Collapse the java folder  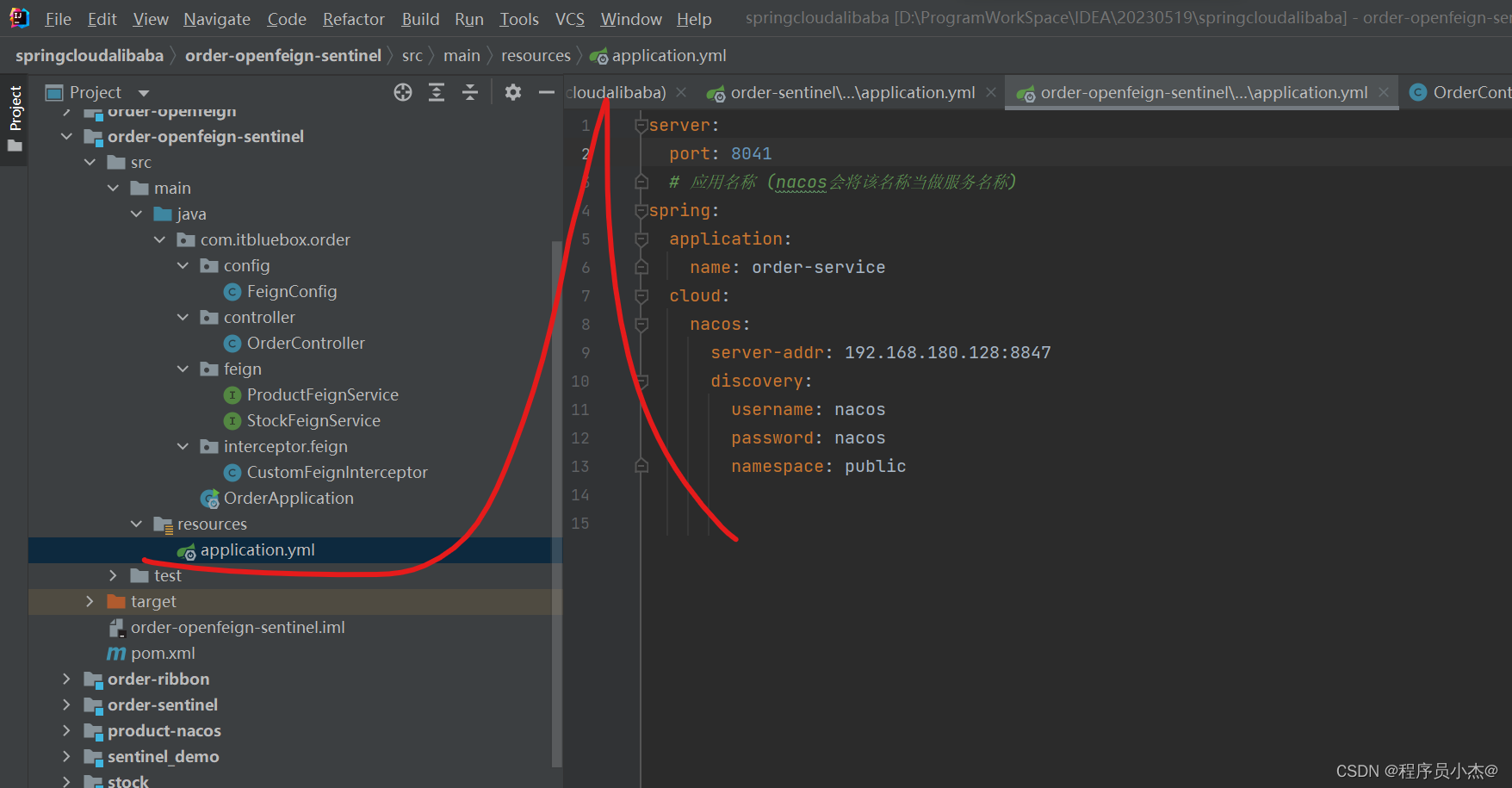coord(136,214)
